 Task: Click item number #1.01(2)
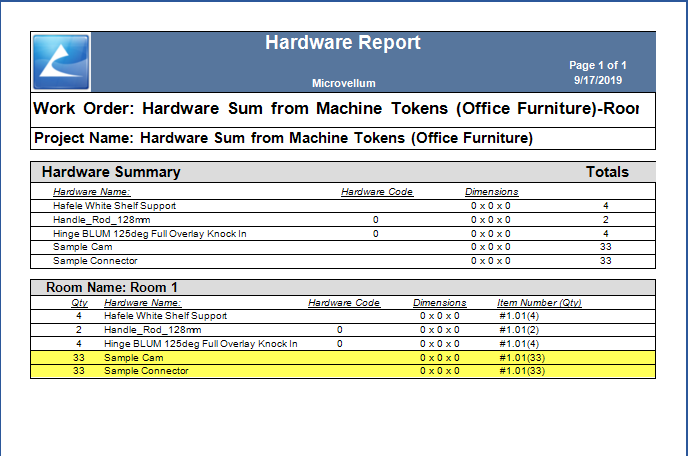pyautogui.click(x=519, y=330)
